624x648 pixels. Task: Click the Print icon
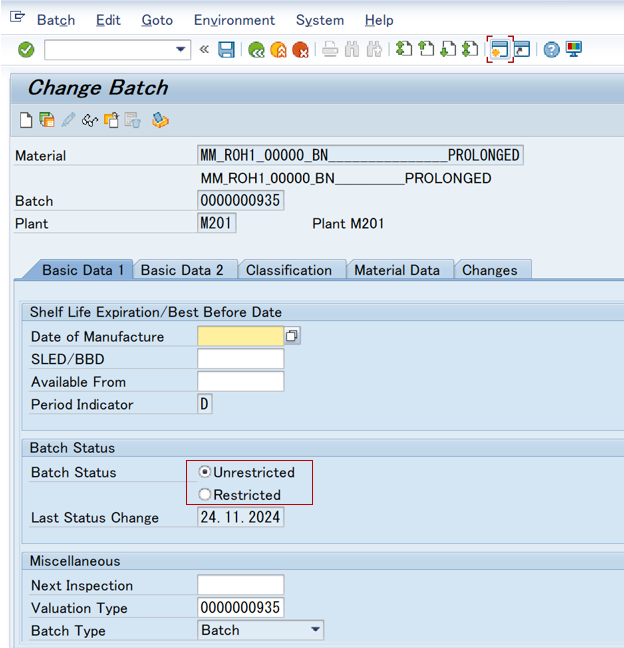(330, 50)
